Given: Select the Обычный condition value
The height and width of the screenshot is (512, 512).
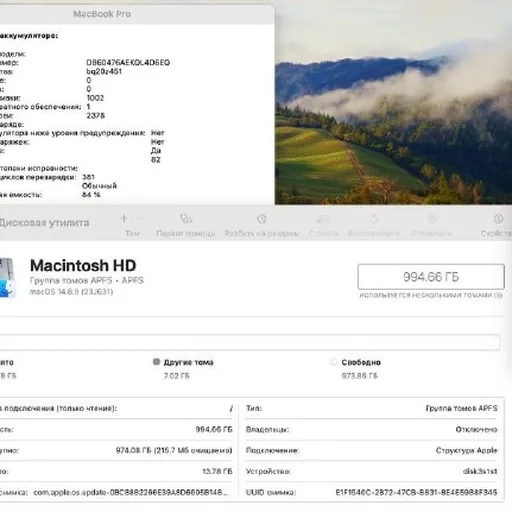Looking at the screenshot, I should [x=99, y=186].
